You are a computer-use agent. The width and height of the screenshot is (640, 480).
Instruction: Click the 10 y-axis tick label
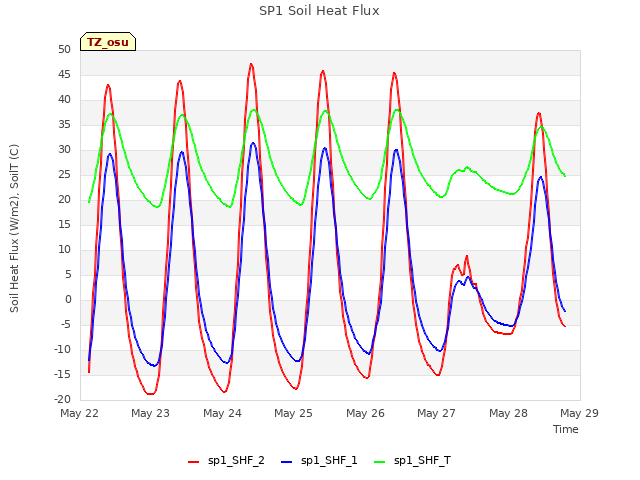click(x=64, y=250)
